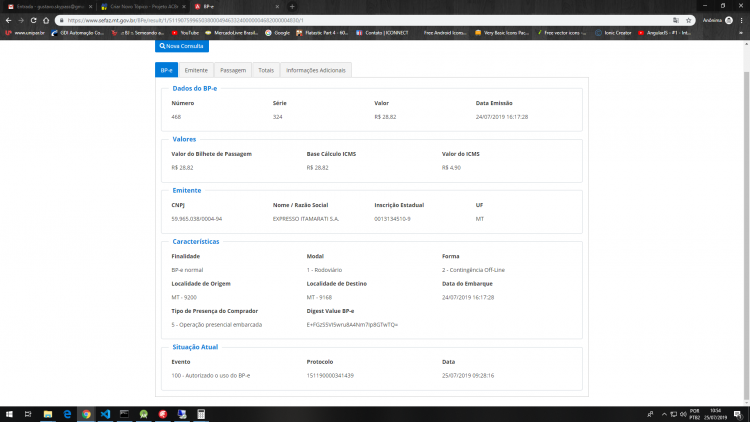Click the protocolo number 151190000341439
This screenshot has width=750, height=422.
[x=330, y=376]
